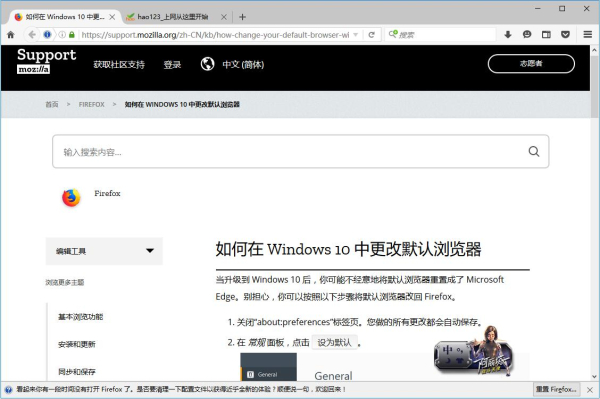Click the current page breadcrumb text
The image size is (600, 399).
coord(182,104)
